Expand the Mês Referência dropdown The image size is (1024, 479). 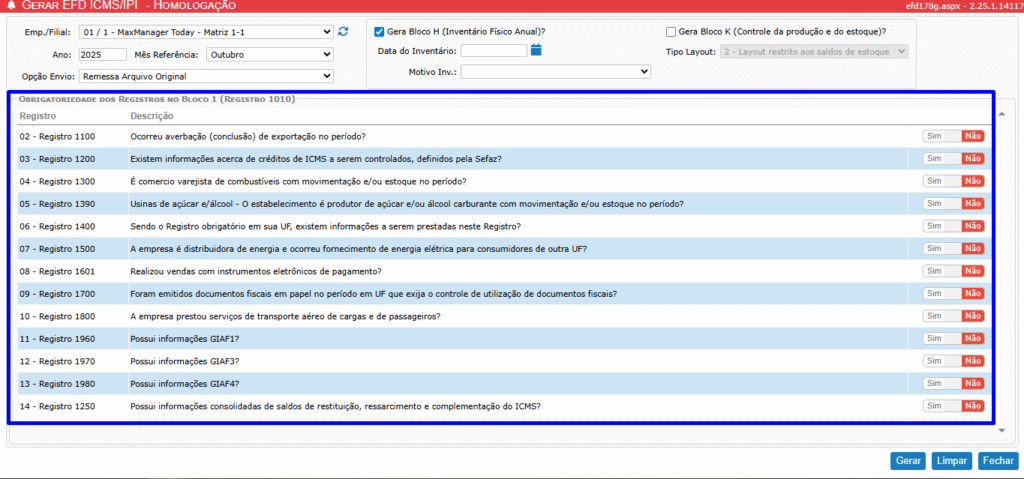click(268, 54)
